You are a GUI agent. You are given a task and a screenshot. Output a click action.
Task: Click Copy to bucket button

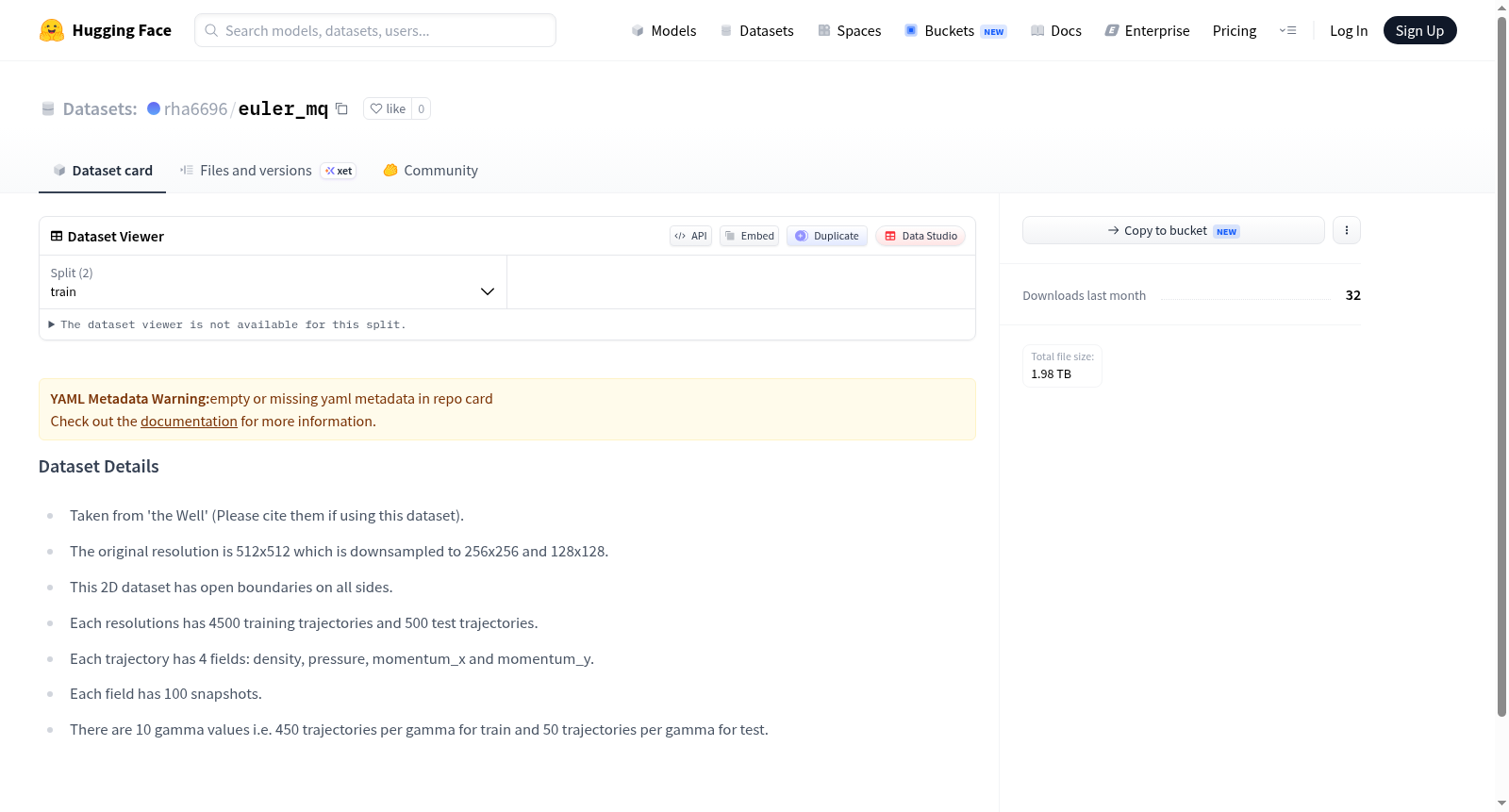point(1173,230)
